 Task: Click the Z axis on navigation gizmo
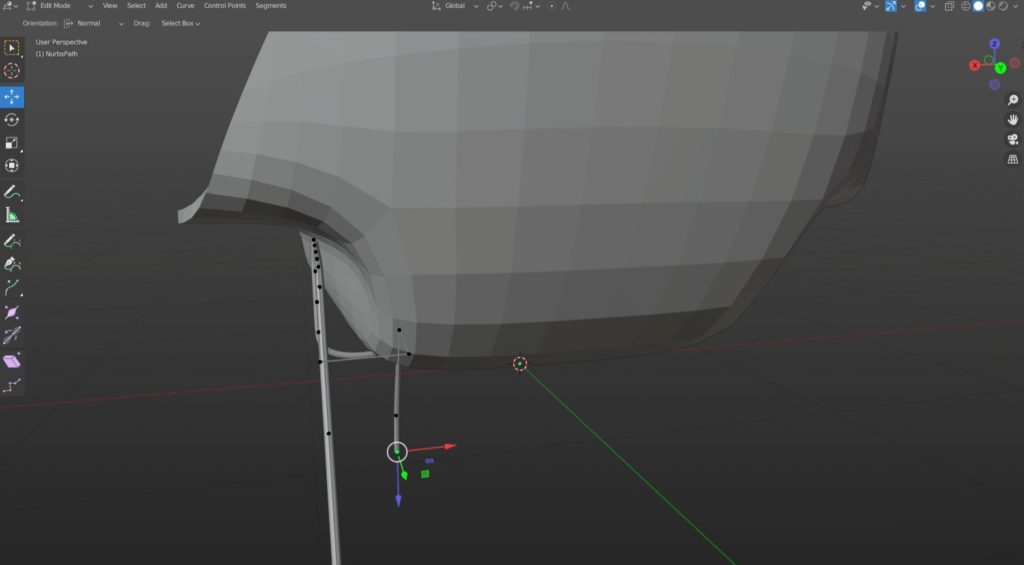point(995,45)
